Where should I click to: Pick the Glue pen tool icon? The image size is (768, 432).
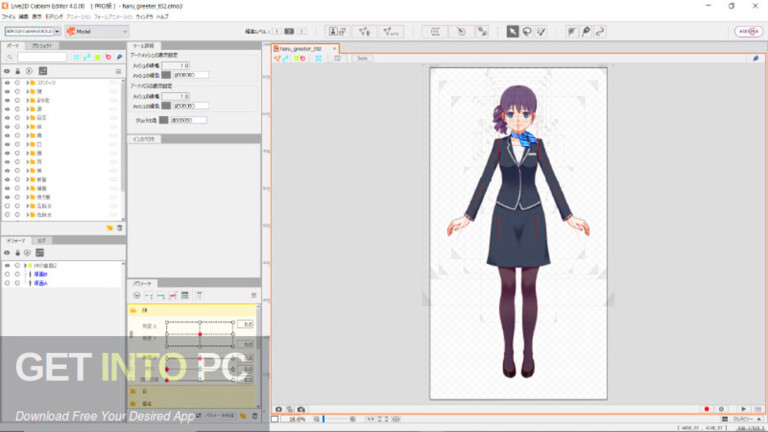click(x=586, y=31)
